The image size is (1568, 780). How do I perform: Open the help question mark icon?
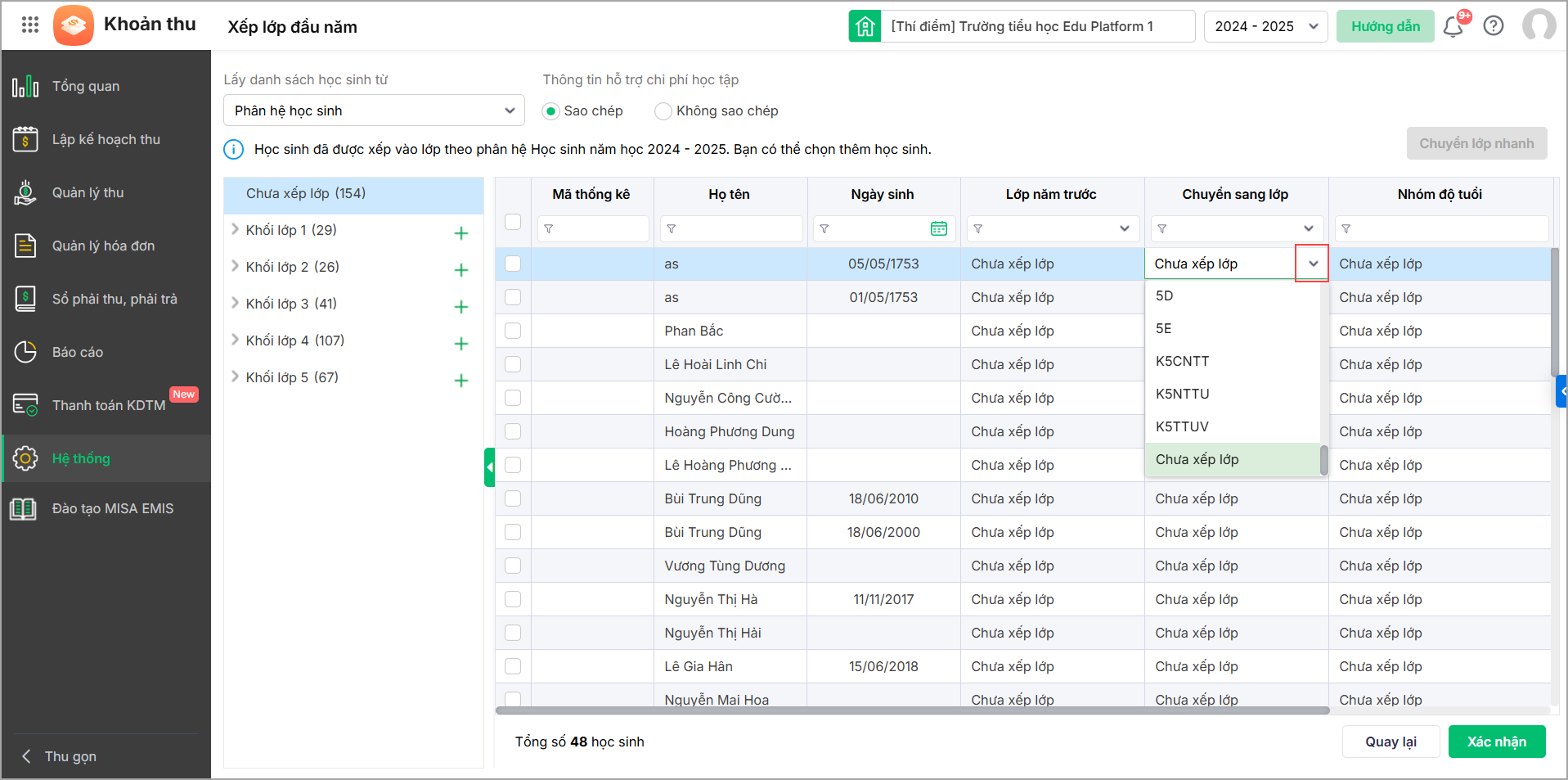click(1494, 26)
